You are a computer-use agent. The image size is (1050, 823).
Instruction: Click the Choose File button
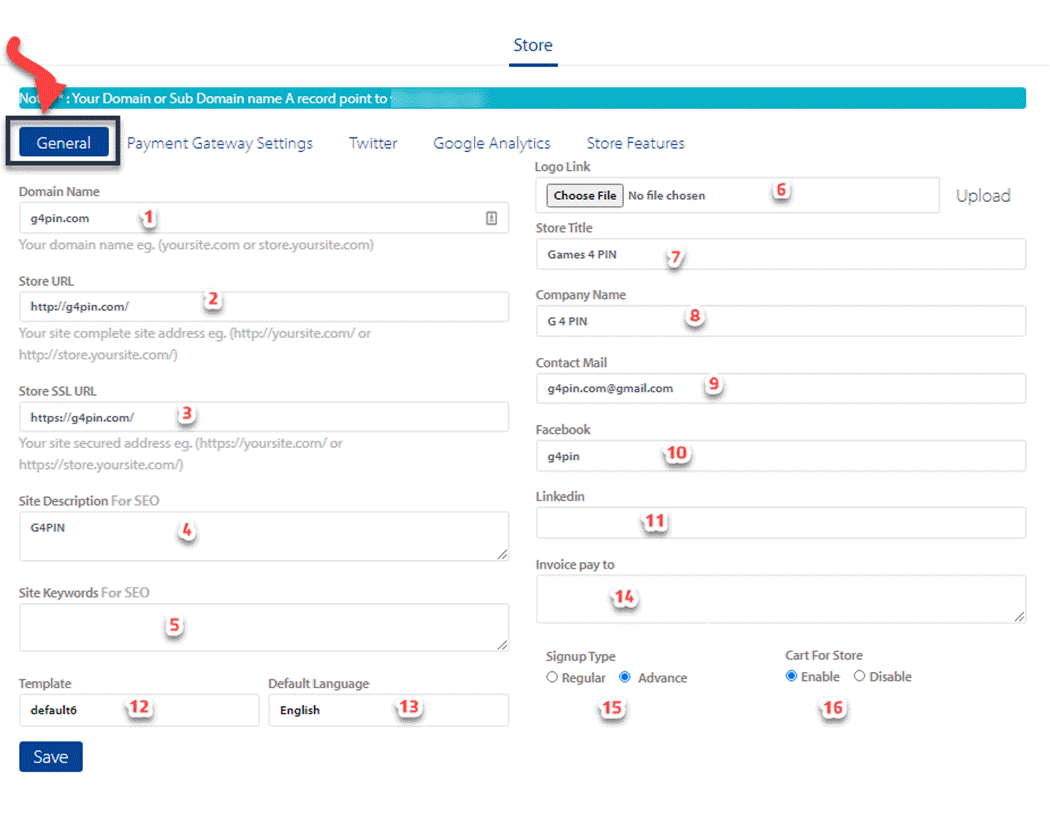pyautogui.click(x=585, y=196)
